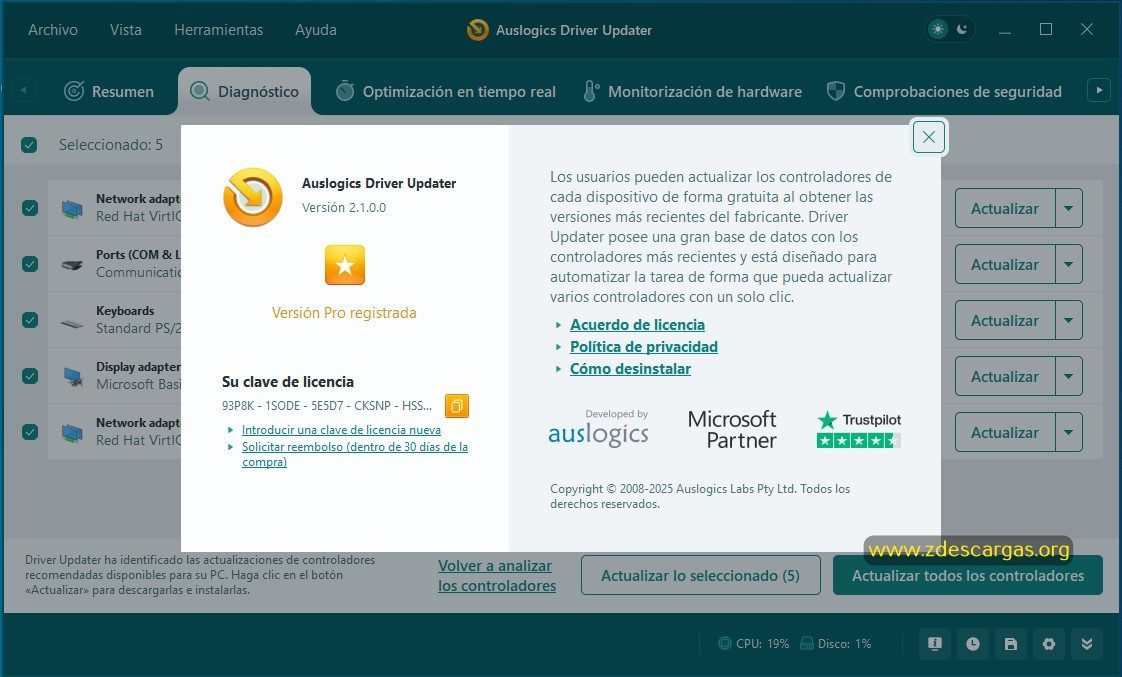Open the Vista menu
This screenshot has height=677, width=1122.
coord(126,30)
